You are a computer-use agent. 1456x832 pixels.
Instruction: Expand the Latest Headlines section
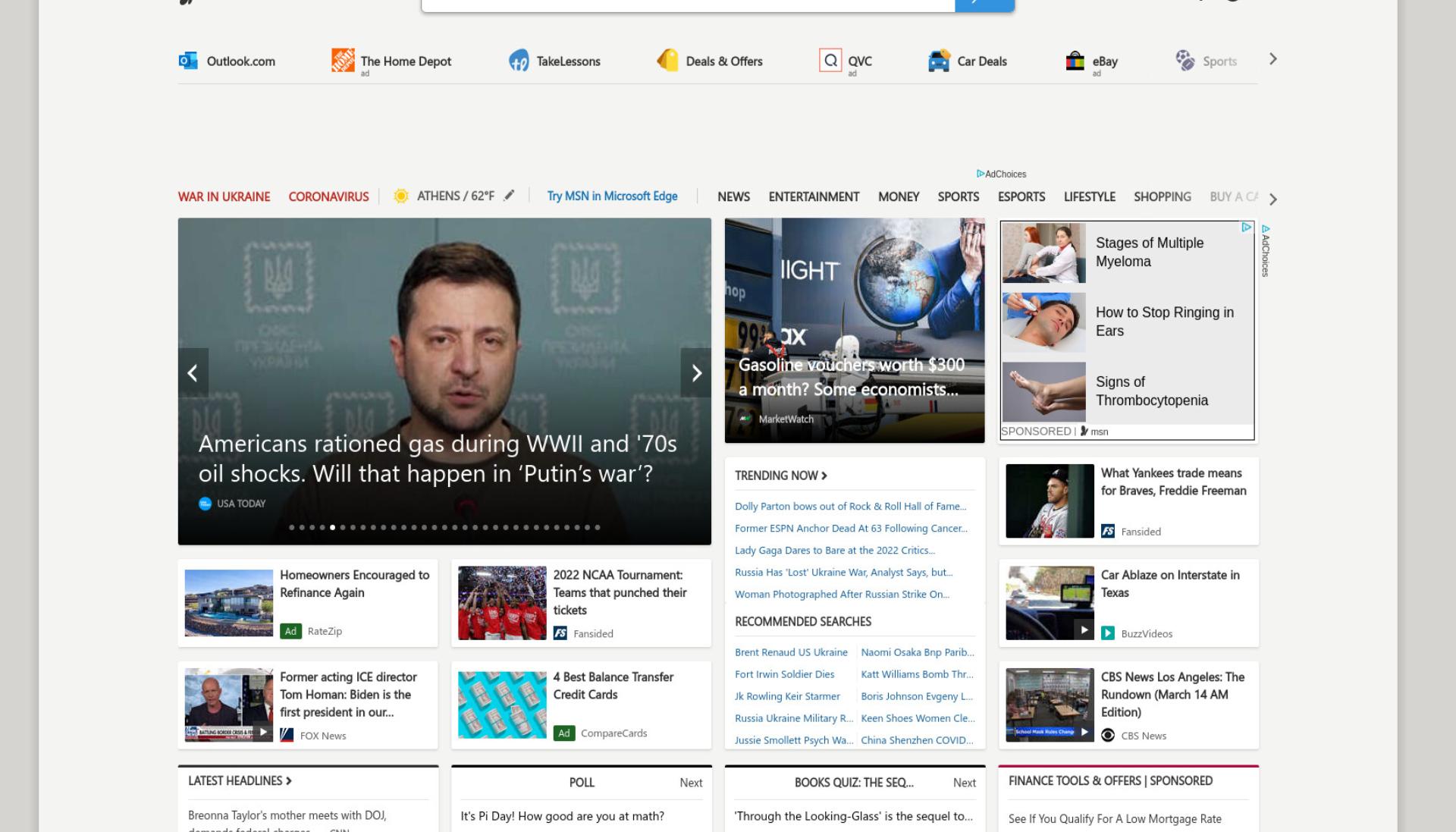(240, 780)
